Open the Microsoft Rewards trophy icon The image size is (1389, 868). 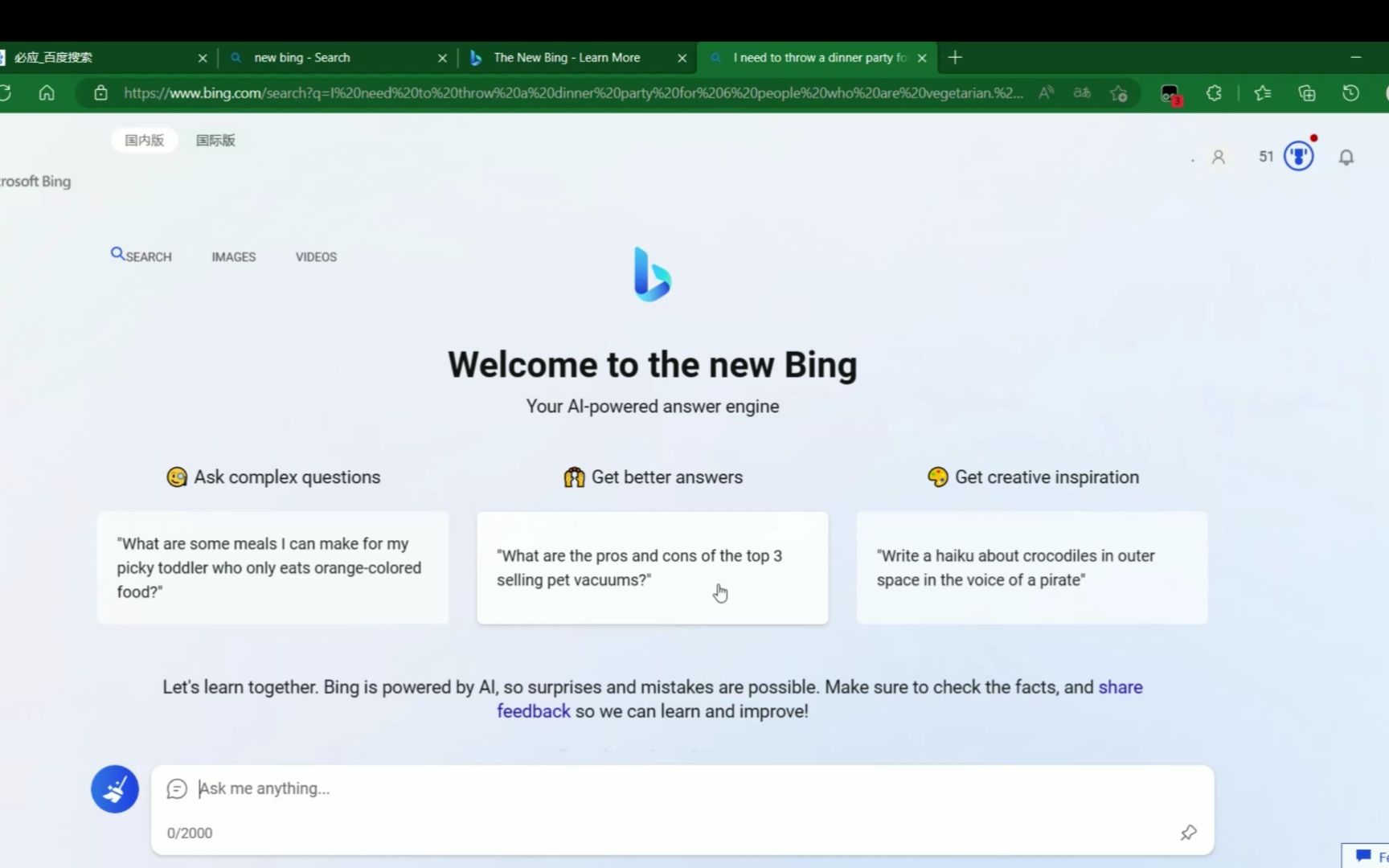click(1299, 156)
